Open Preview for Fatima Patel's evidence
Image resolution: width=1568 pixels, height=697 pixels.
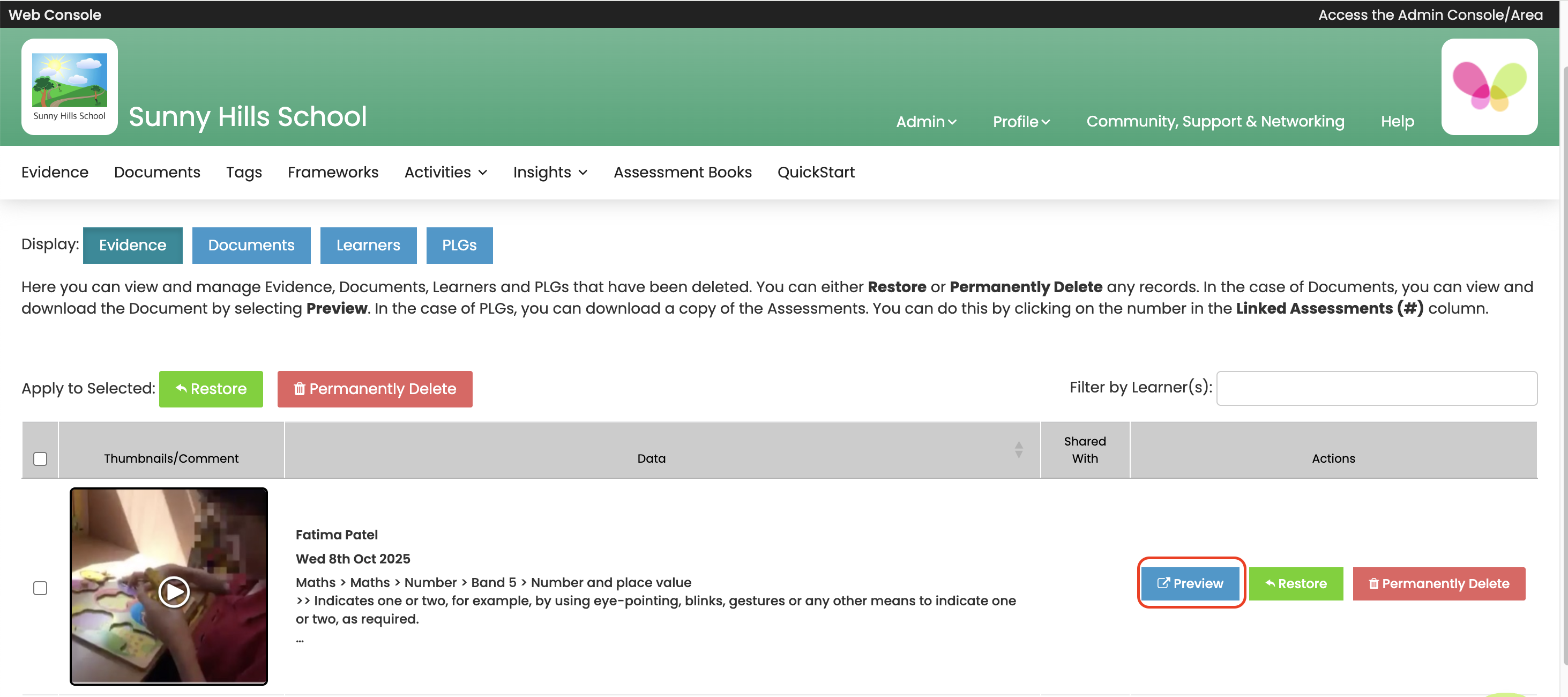[x=1190, y=584]
